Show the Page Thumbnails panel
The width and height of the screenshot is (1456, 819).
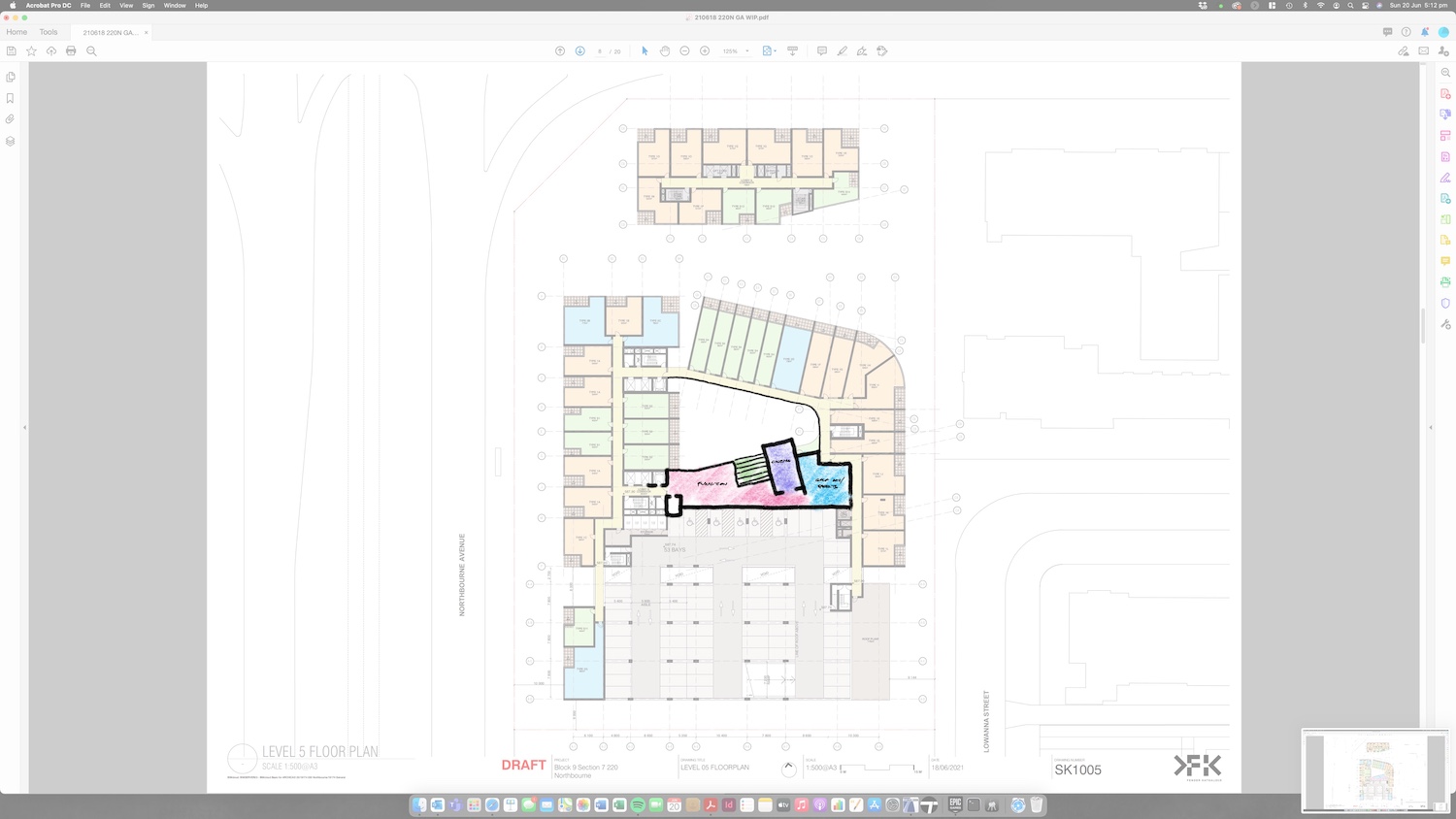(11, 77)
